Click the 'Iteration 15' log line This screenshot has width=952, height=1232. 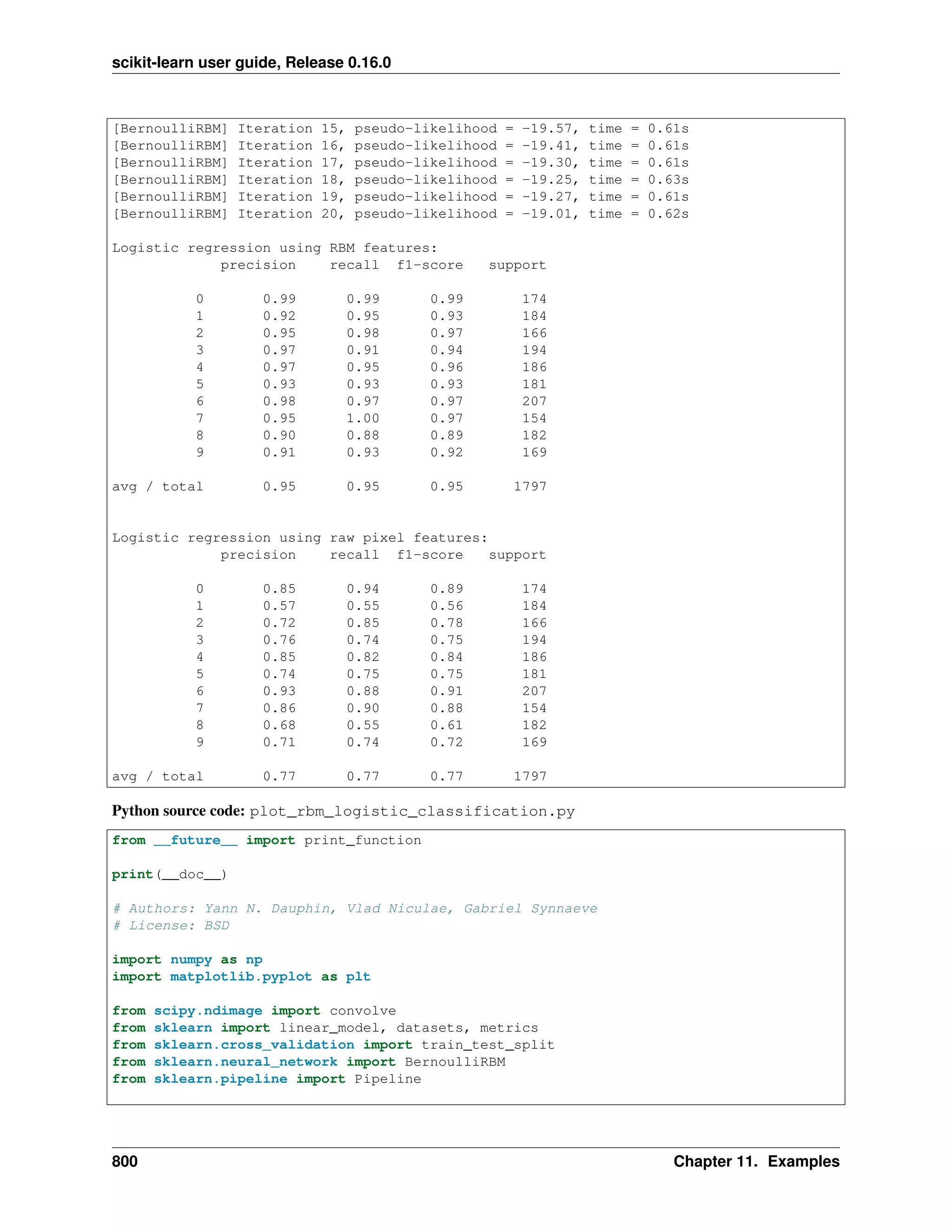point(400,129)
